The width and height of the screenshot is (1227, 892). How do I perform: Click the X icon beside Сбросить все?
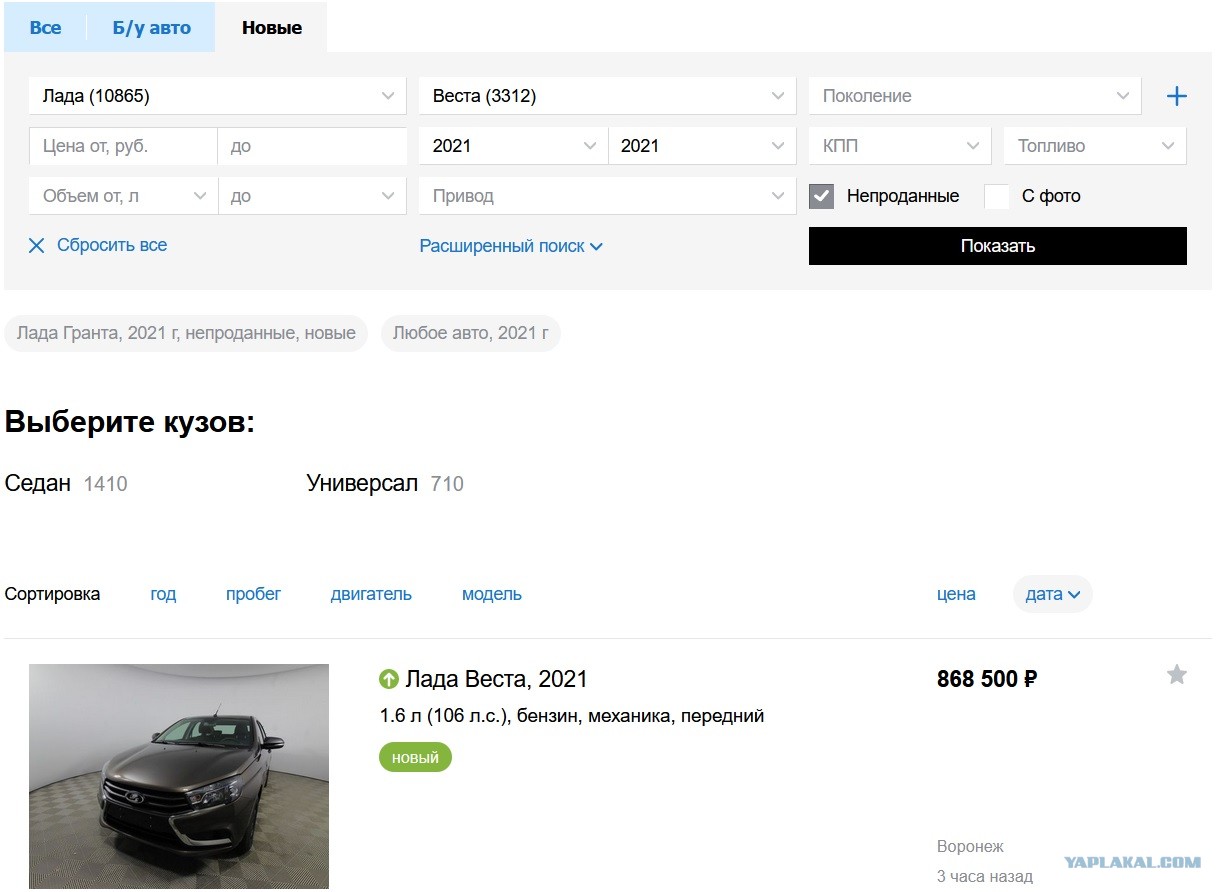pyautogui.click(x=37, y=246)
